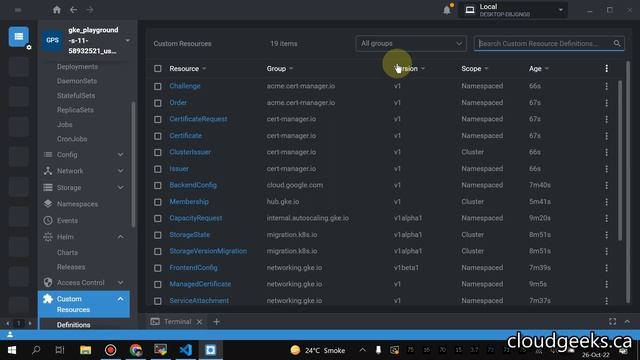Image resolution: width=640 pixels, height=360 pixels.
Task: Sort table by Resource column
Action: coord(188,69)
